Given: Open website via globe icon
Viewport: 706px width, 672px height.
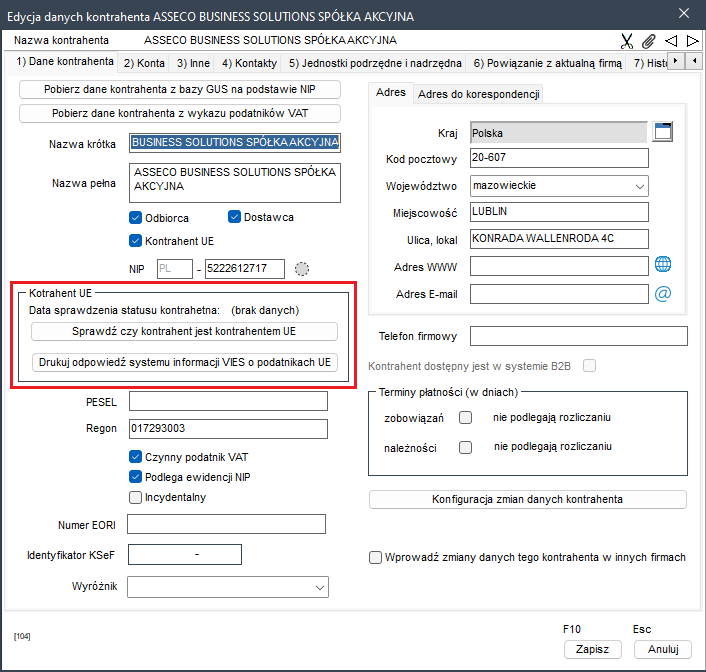Looking at the screenshot, I should click(662, 264).
